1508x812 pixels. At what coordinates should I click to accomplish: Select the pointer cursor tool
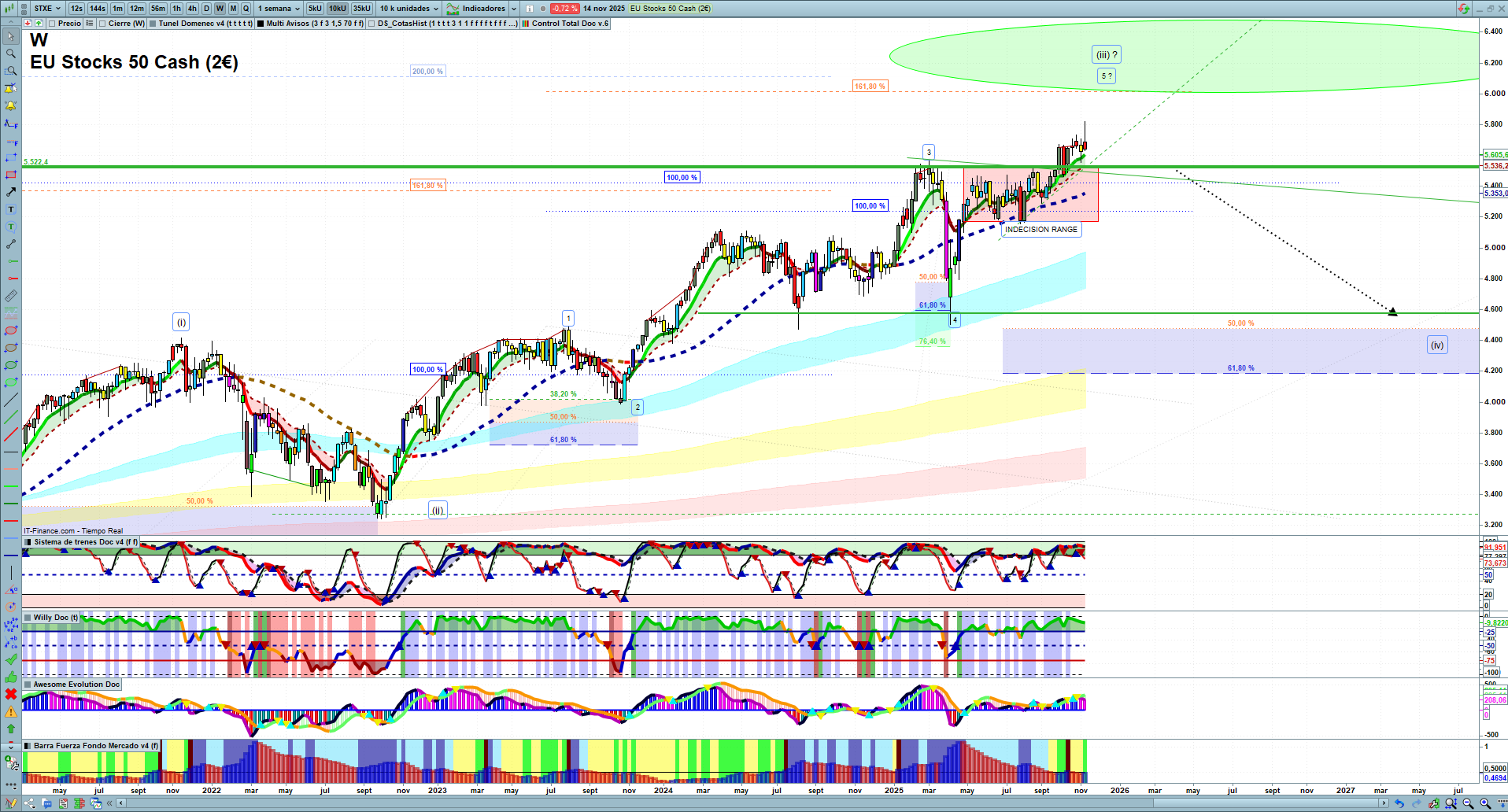click(11, 36)
